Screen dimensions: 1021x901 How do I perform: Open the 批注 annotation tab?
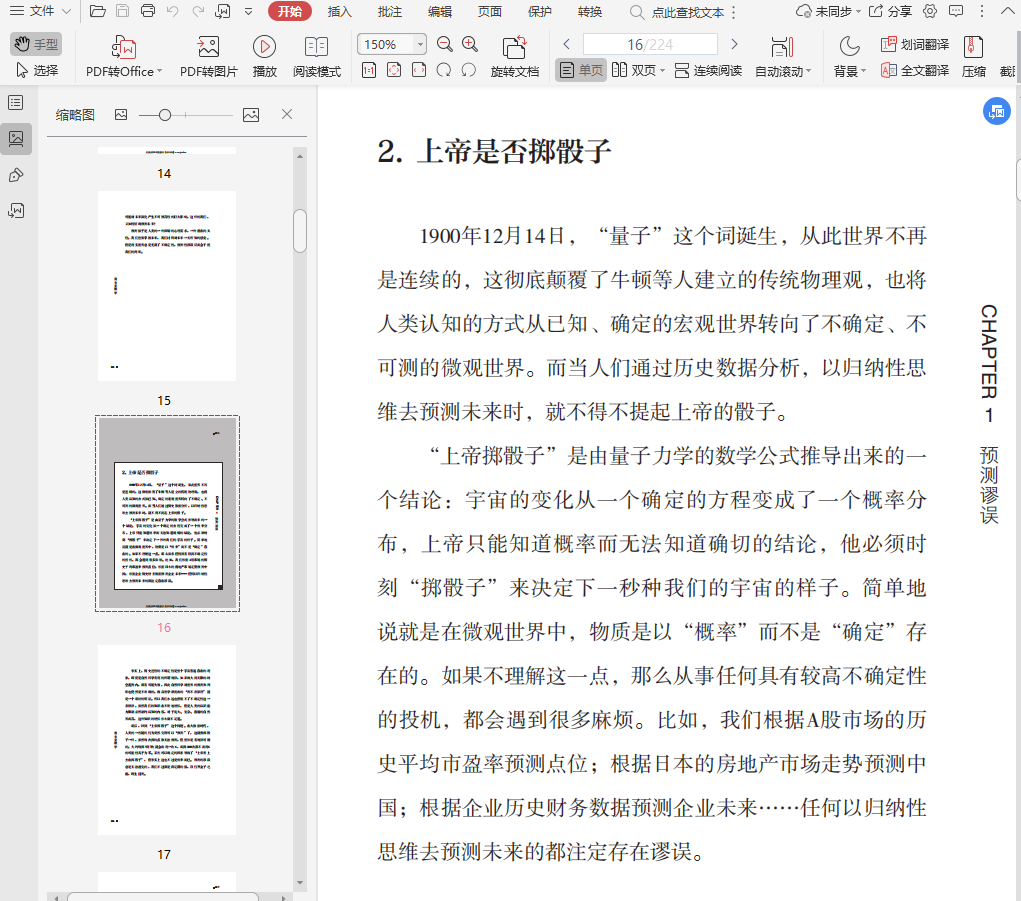point(390,12)
